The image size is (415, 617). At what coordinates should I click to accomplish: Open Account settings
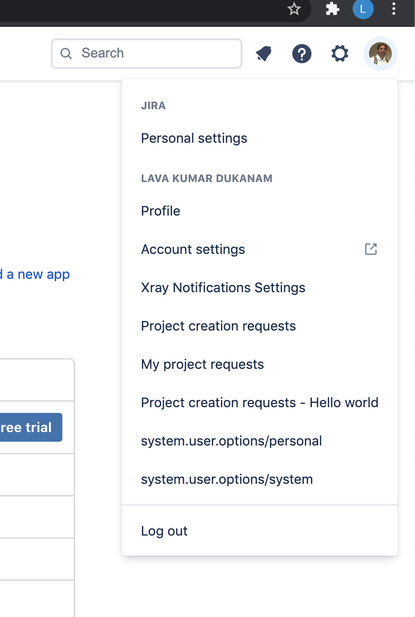[260, 249]
